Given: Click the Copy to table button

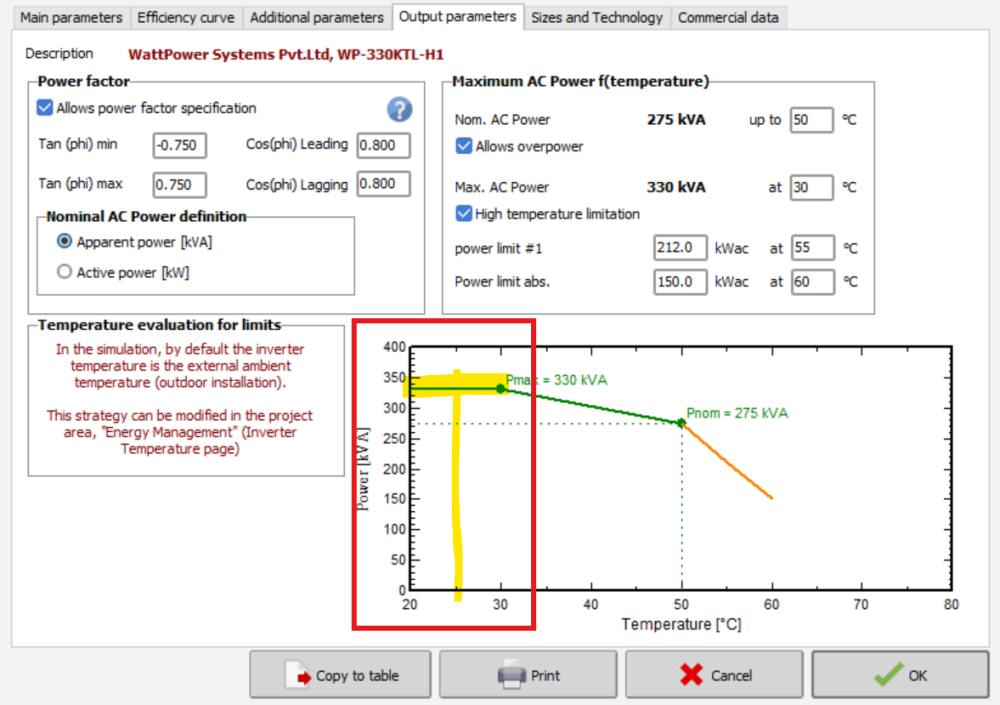Looking at the screenshot, I should pos(340,675).
